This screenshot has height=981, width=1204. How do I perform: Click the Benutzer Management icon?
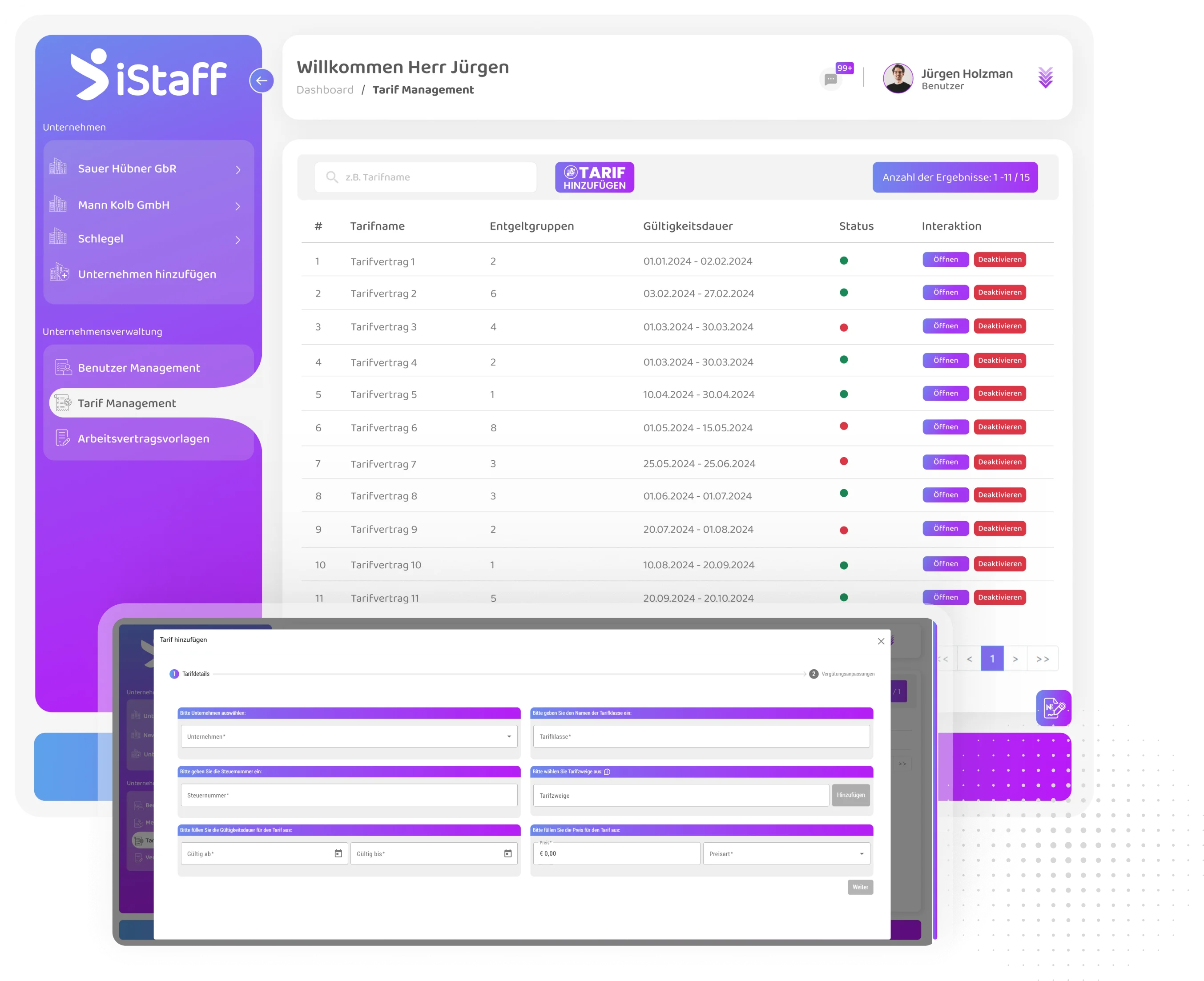[x=63, y=367]
